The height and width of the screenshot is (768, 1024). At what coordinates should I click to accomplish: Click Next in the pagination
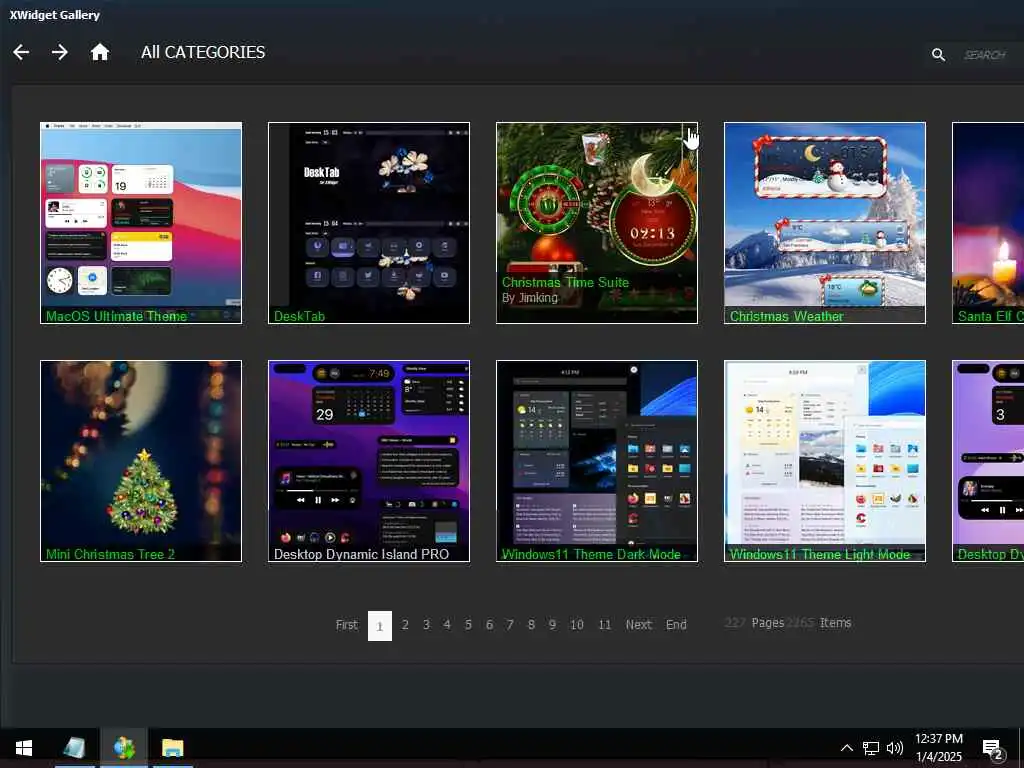click(x=639, y=625)
